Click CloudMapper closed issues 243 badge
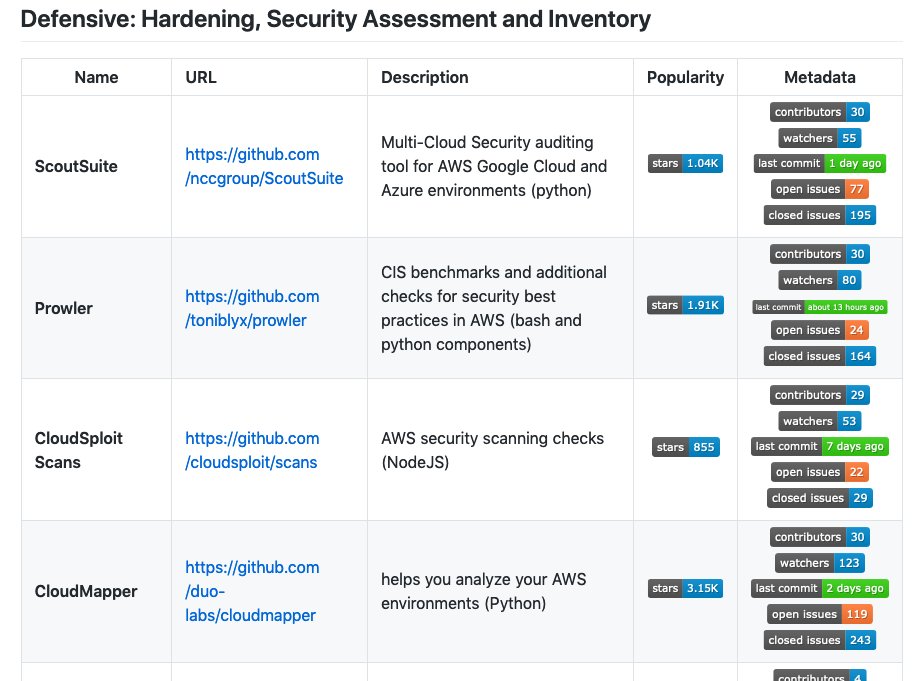 (820, 640)
